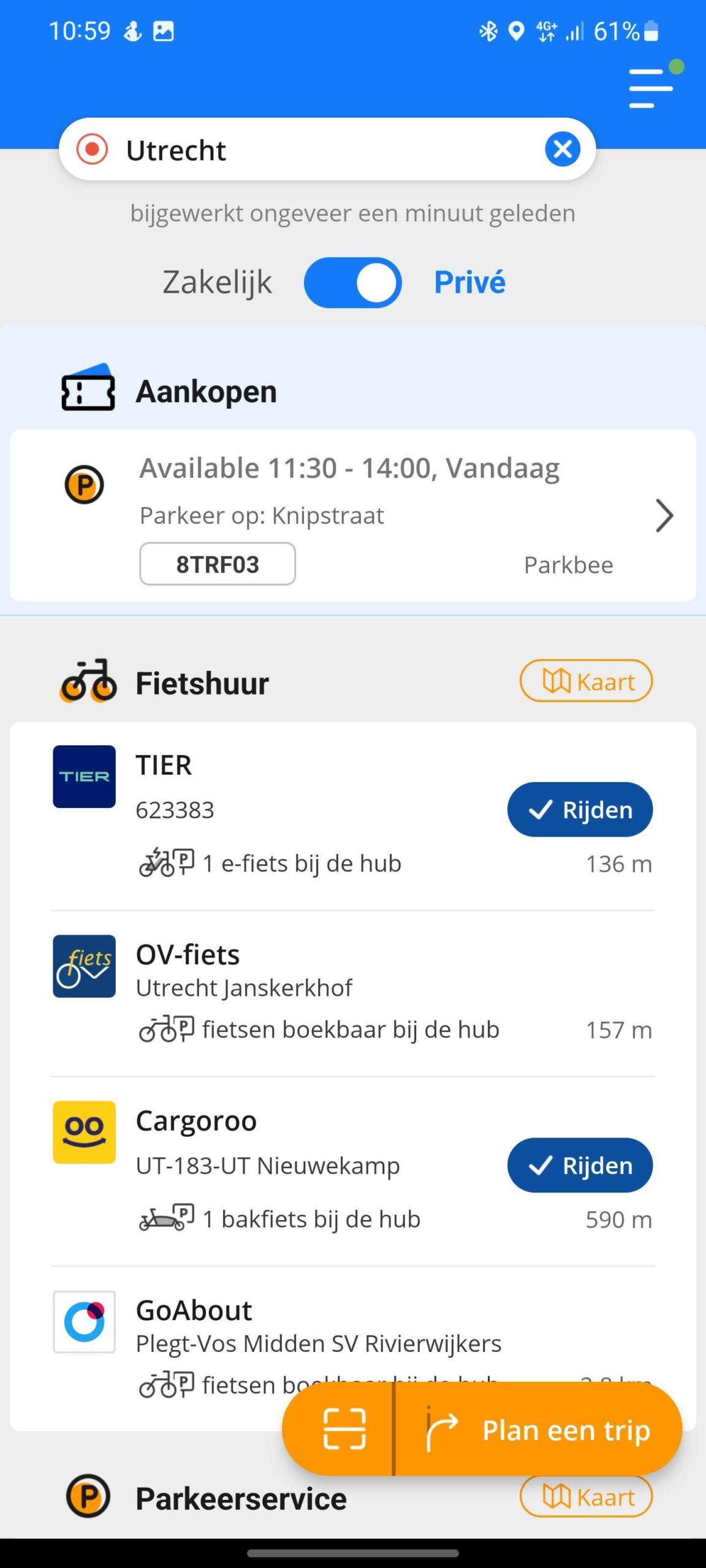The width and height of the screenshot is (706, 1568).
Task: Clear the Utrecht location search
Action: coord(563,149)
